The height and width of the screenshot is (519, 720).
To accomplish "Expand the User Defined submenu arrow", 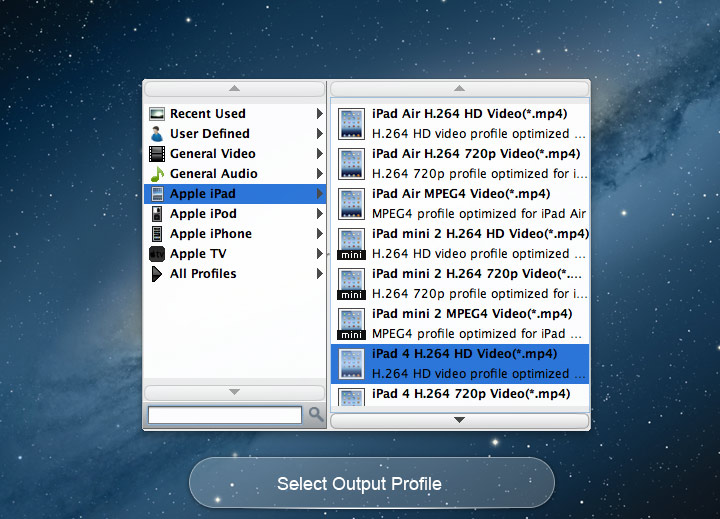I will click(320, 134).
